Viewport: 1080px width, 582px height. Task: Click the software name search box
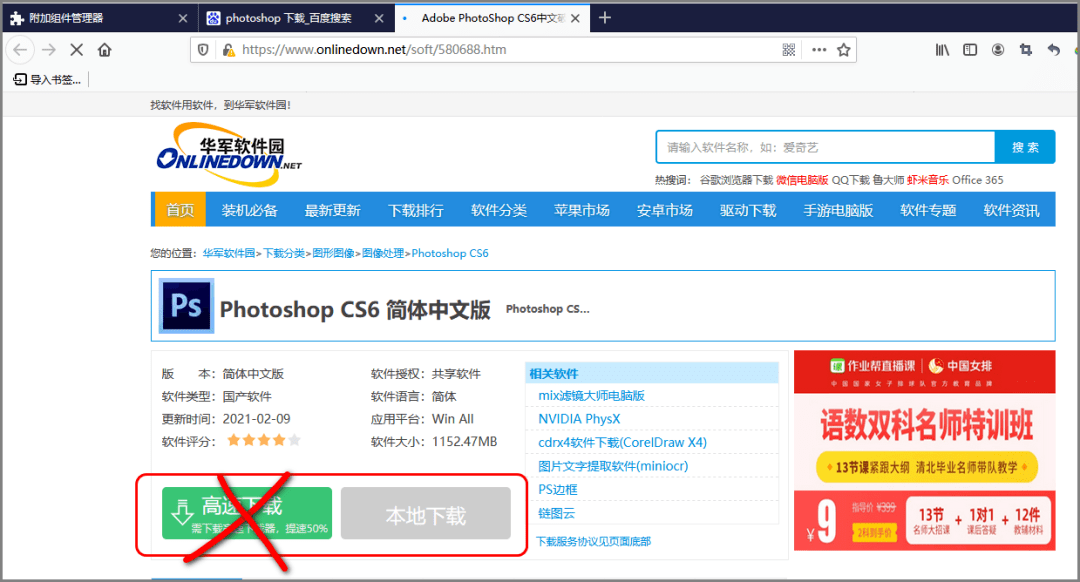click(x=825, y=147)
